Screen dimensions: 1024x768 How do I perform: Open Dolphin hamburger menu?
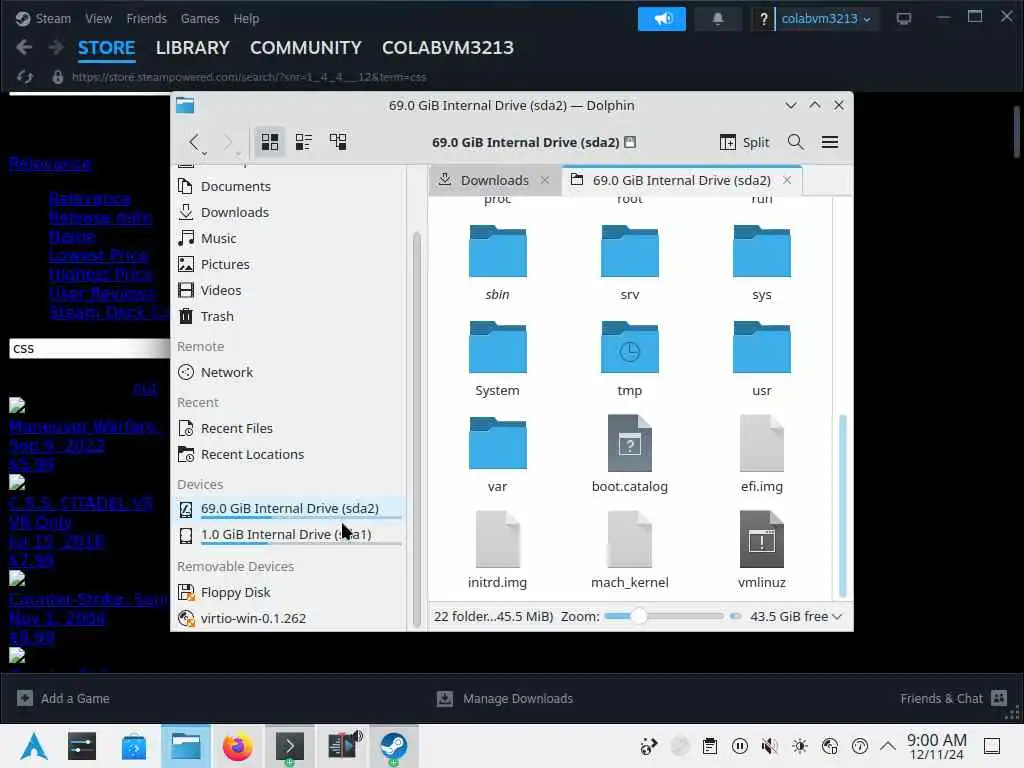tap(830, 142)
